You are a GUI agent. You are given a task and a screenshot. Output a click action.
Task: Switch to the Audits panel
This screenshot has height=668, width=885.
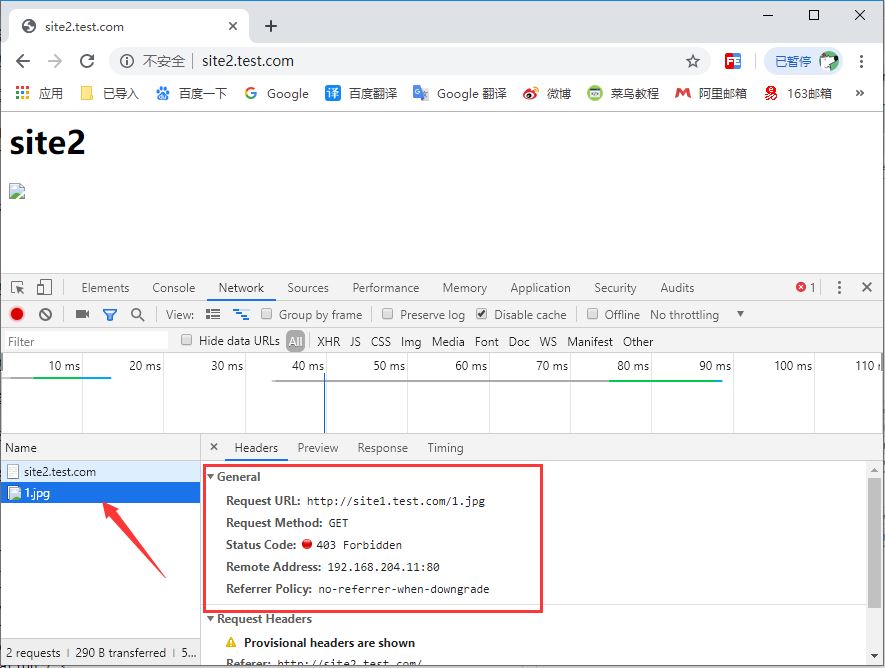click(677, 288)
